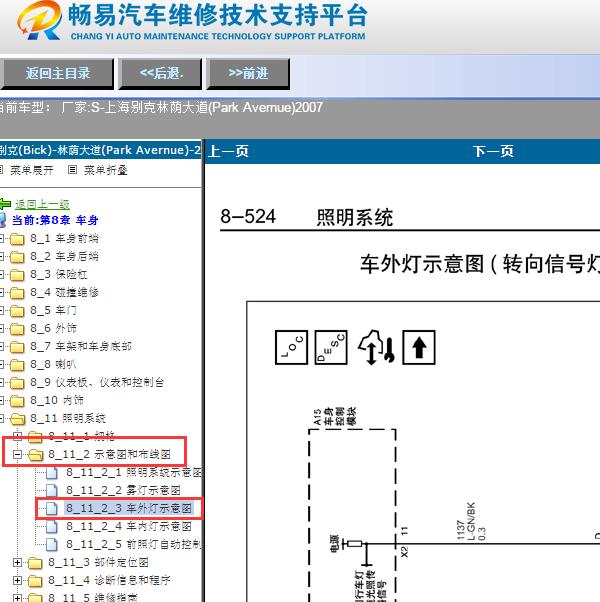Open 8_11_2_4 车内灯示意图 document
Image resolution: width=600 pixels, height=602 pixels.
point(129,526)
